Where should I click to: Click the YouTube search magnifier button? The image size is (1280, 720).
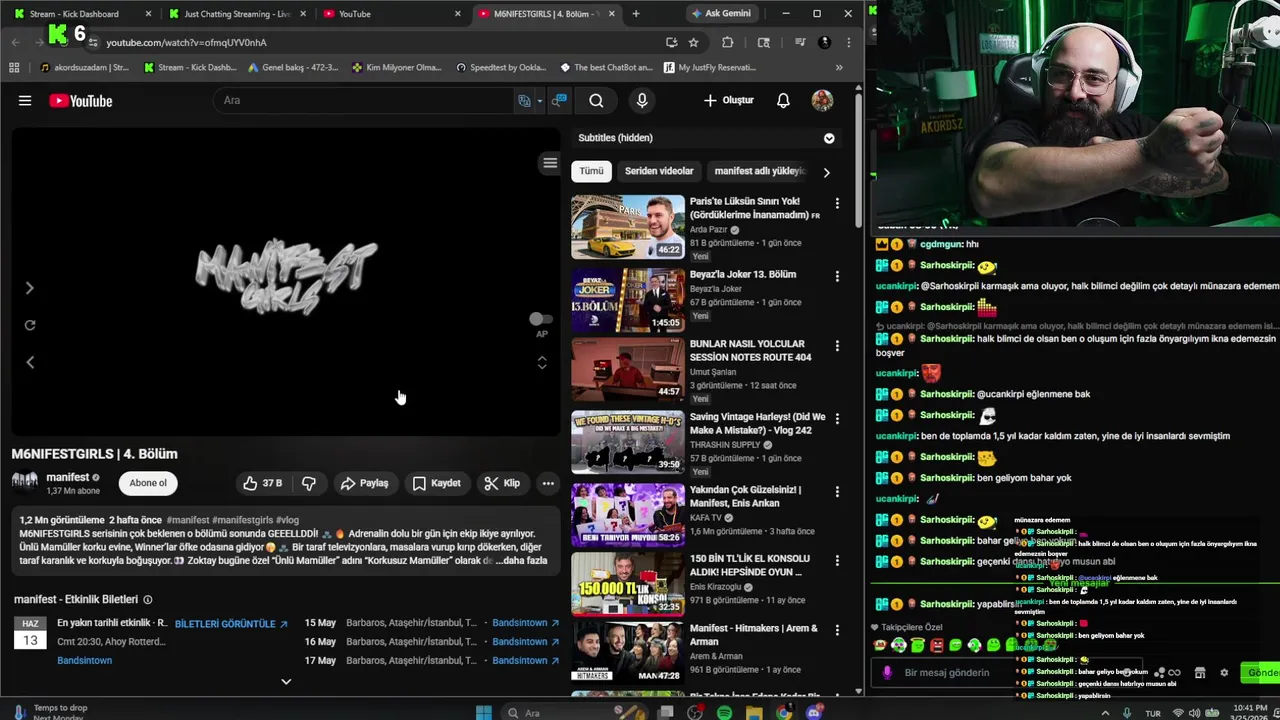click(x=596, y=100)
